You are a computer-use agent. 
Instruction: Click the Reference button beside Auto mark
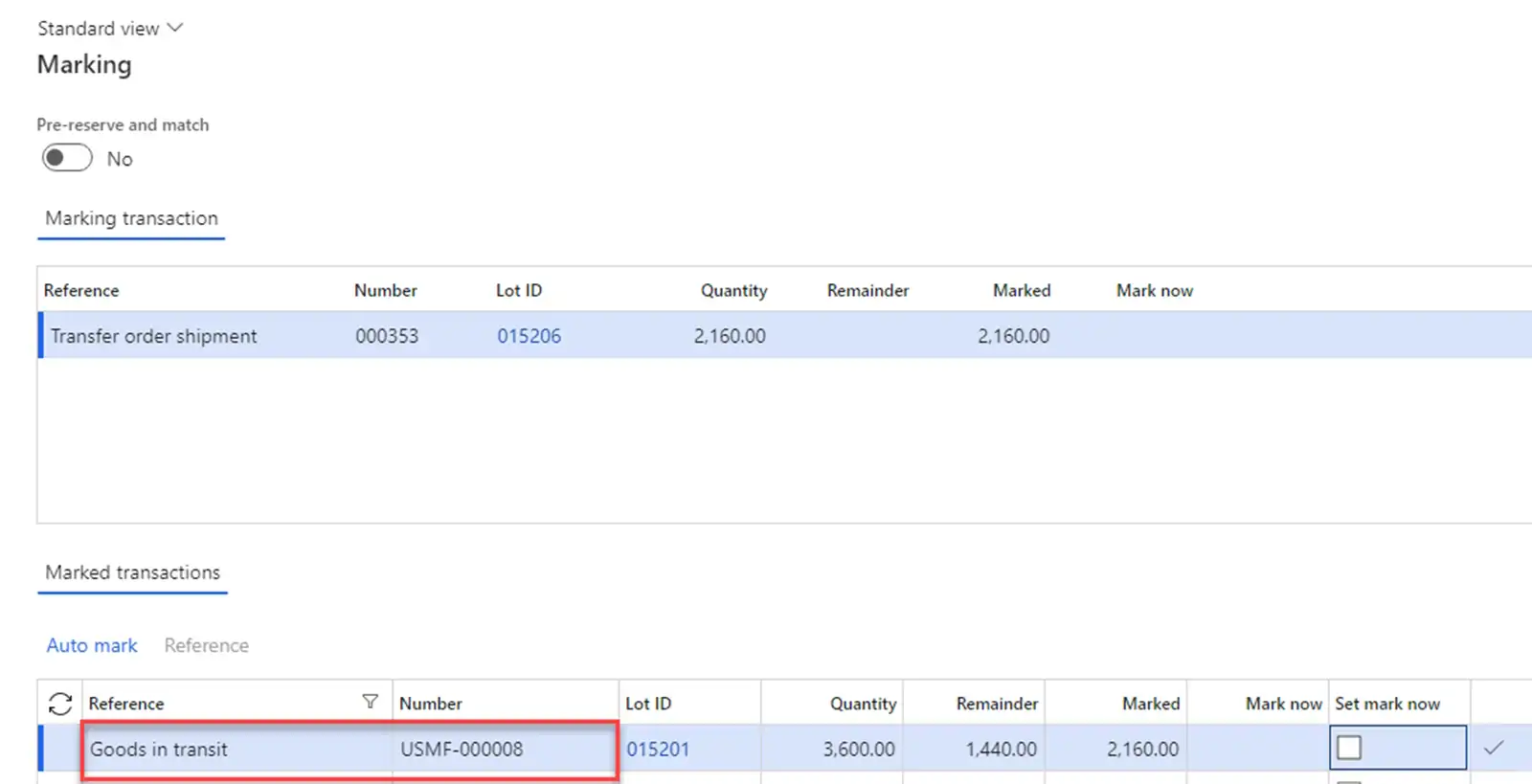coord(206,645)
